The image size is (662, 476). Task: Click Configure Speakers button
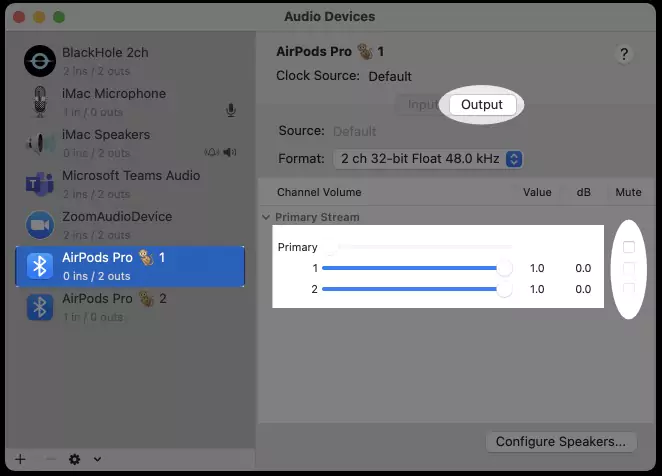561,442
